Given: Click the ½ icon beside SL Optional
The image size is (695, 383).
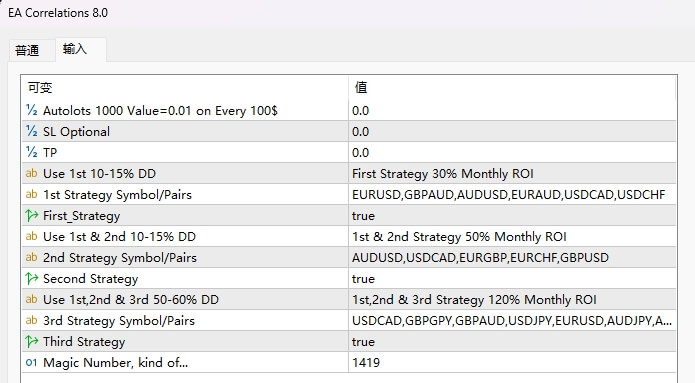Looking at the screenshot, I should pos(31,131).
